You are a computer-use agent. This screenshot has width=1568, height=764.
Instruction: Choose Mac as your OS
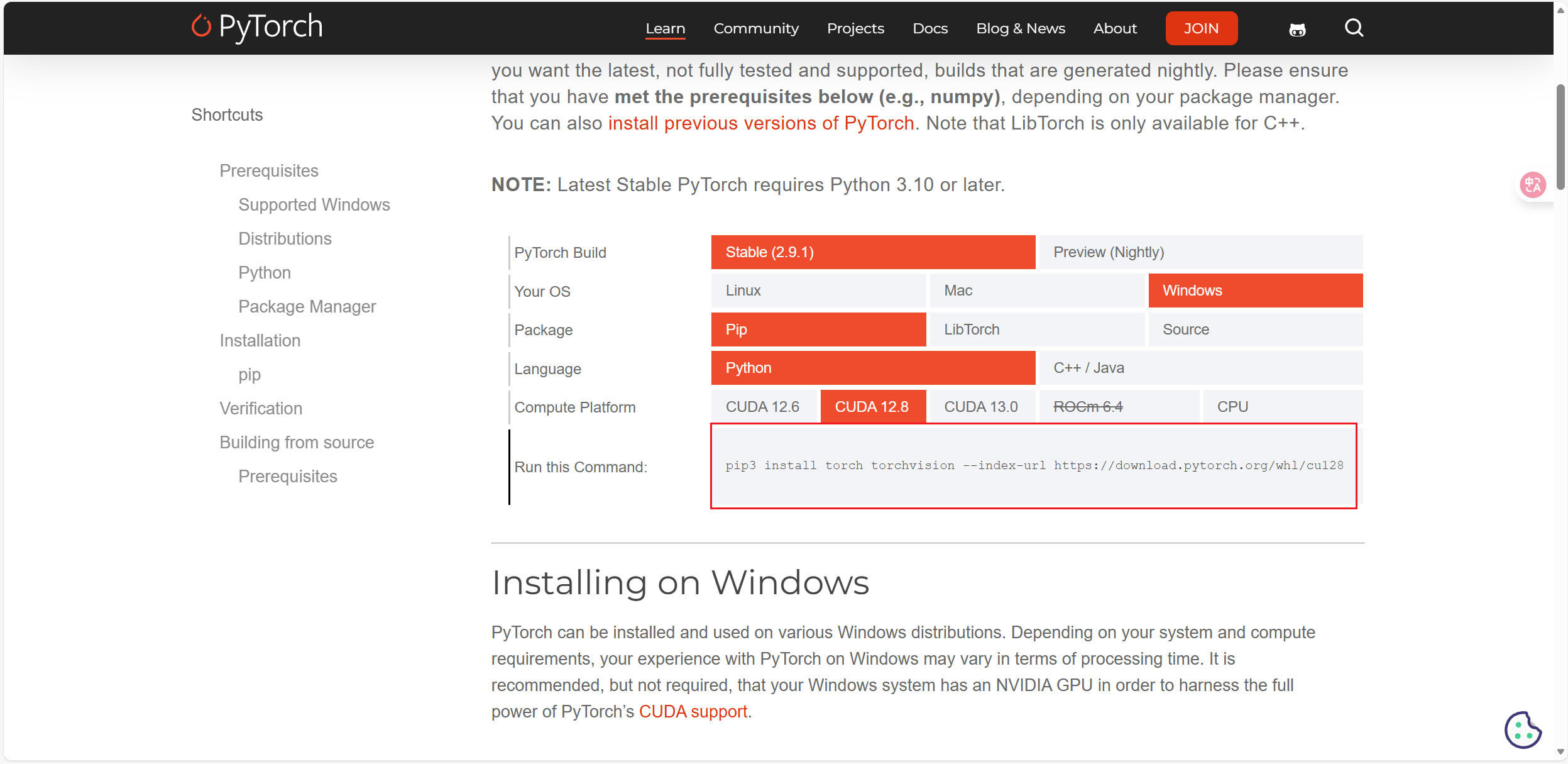pos(1037,291)
